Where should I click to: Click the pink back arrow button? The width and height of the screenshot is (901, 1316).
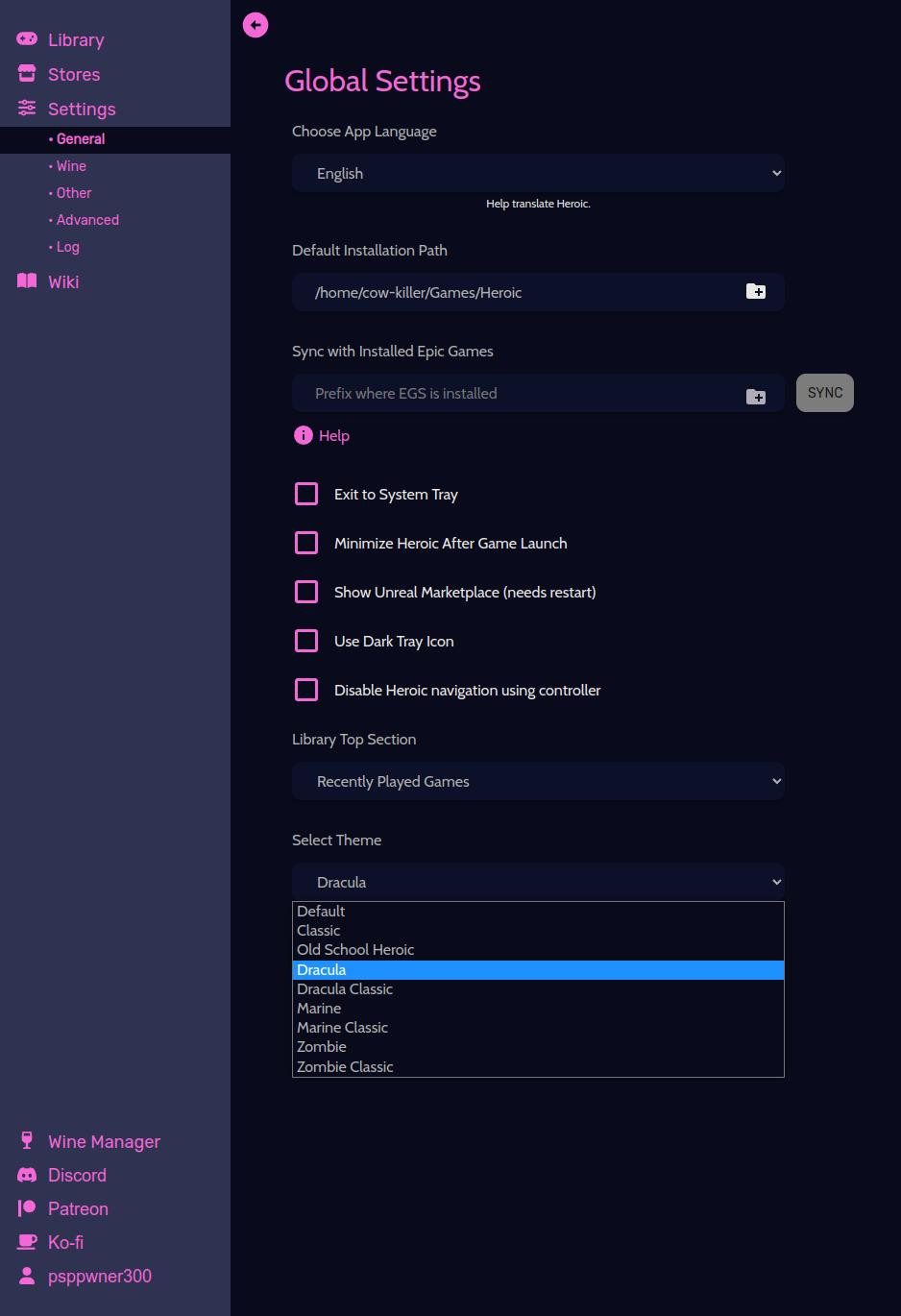pyautogui.click(x=256, y=25)
